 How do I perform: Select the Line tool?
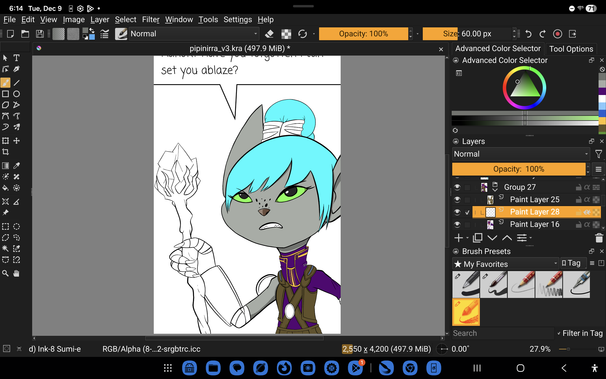(16, 83)
